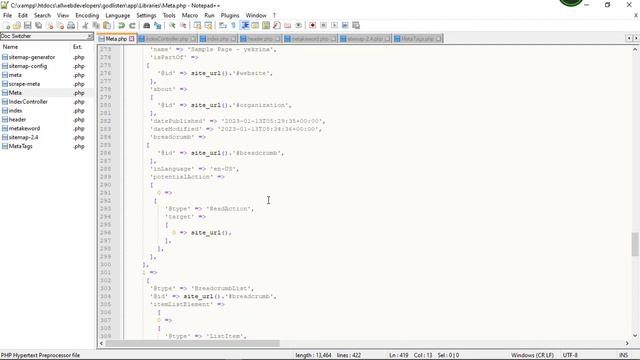Click the Record Macro red dot icon
This screenshot has height=360, width=640.
point(313,25)
